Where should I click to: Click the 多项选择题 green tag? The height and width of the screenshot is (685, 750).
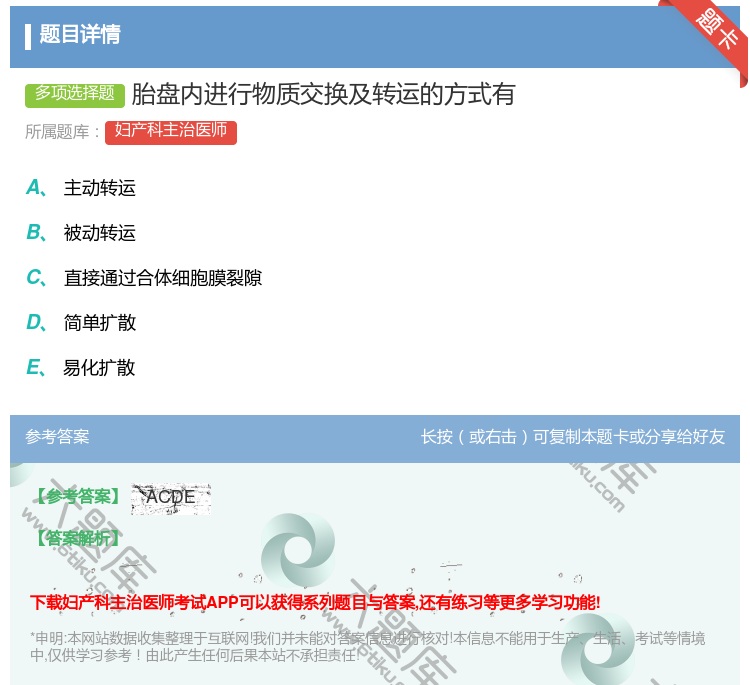pyautogui.click(x=75, y=94)
